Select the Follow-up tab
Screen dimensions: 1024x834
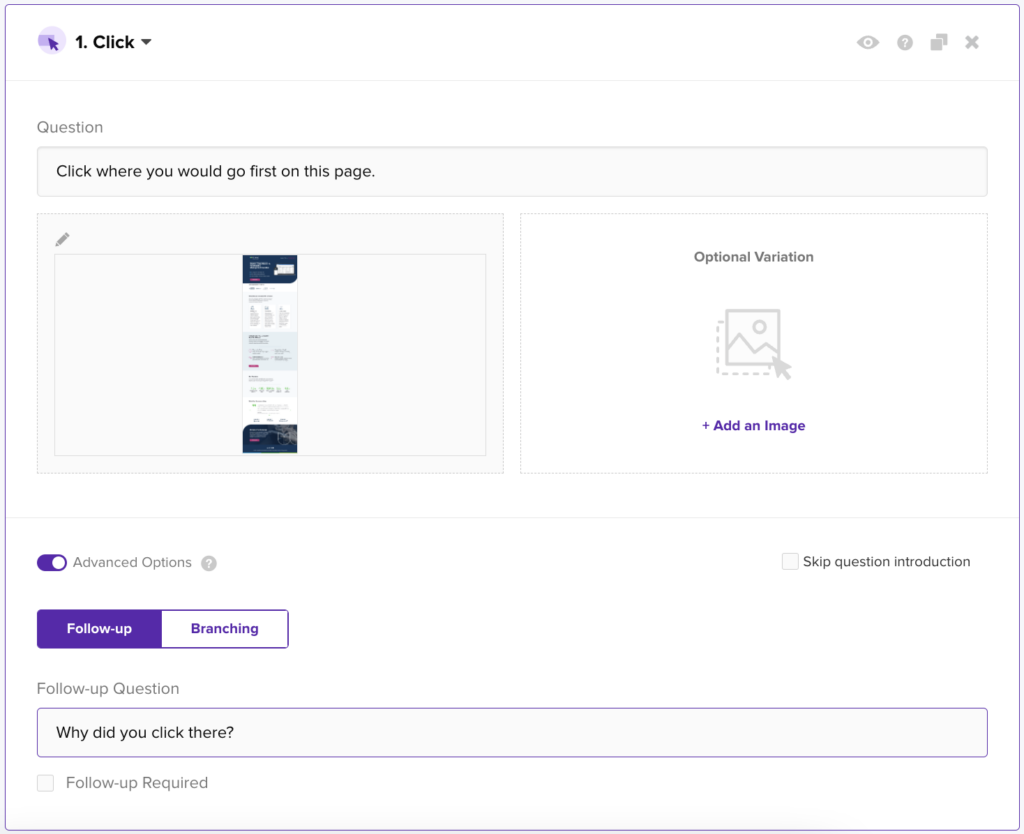pyautogui.click(x=99, y=628)
